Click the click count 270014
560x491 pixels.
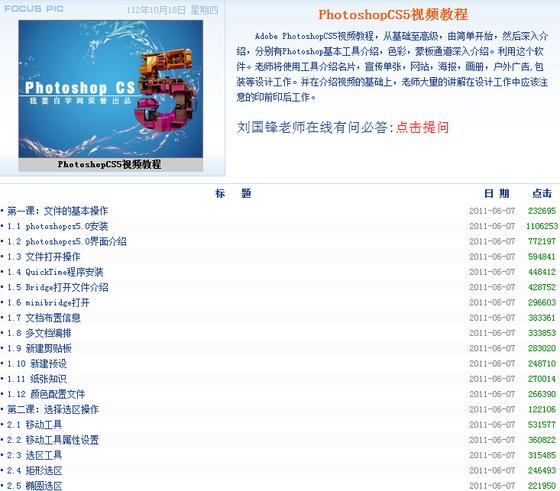pos(542,379)
